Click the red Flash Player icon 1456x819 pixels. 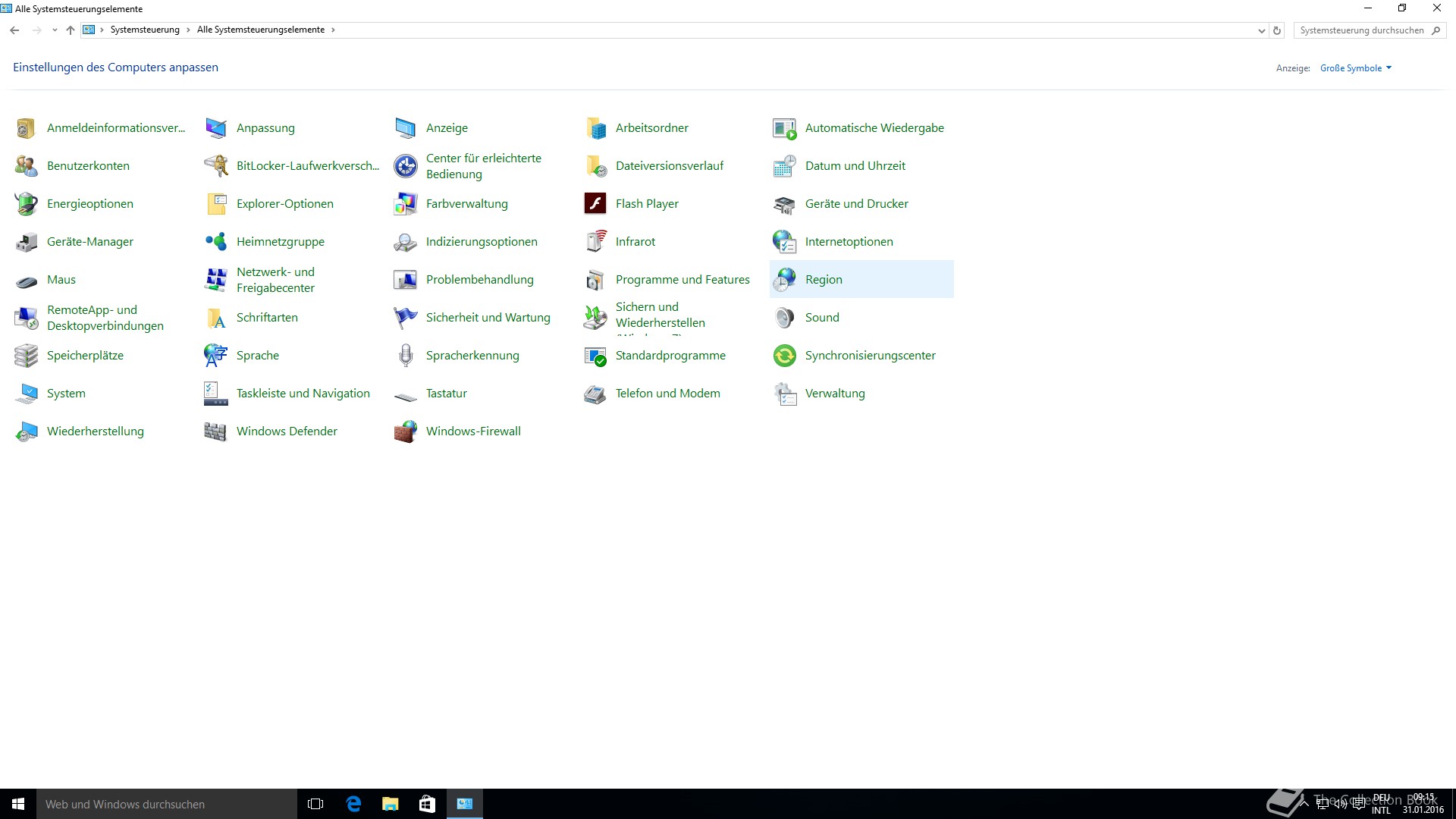(x=595, y=204)
